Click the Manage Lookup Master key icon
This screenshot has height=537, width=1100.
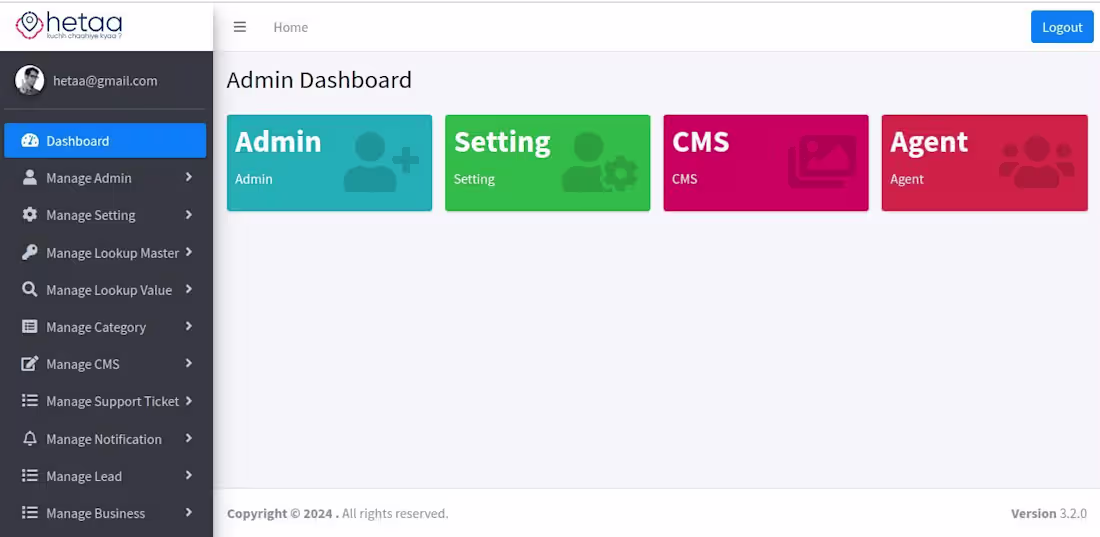[x=30, y=253]
